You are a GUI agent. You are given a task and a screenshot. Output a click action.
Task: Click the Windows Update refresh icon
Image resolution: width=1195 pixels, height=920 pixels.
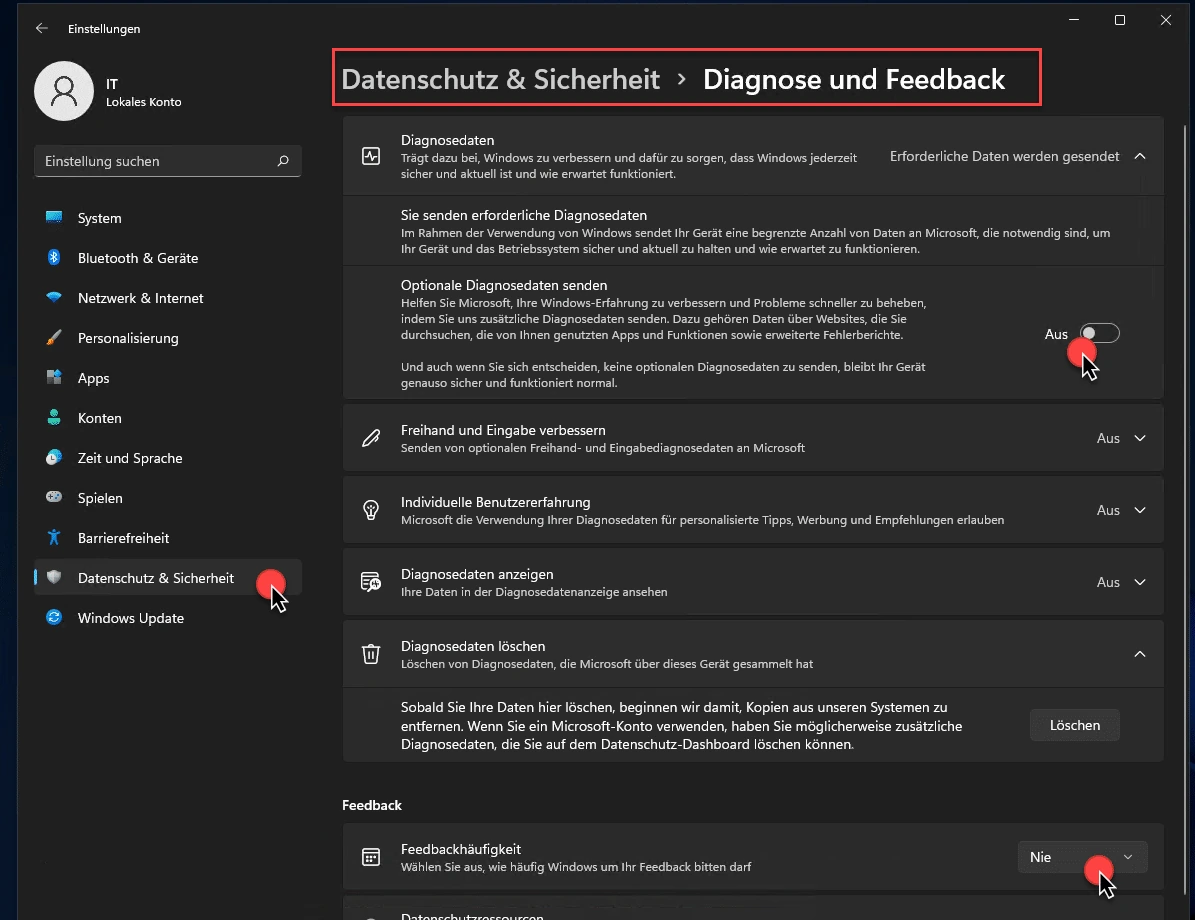click(x=54, y=617)
